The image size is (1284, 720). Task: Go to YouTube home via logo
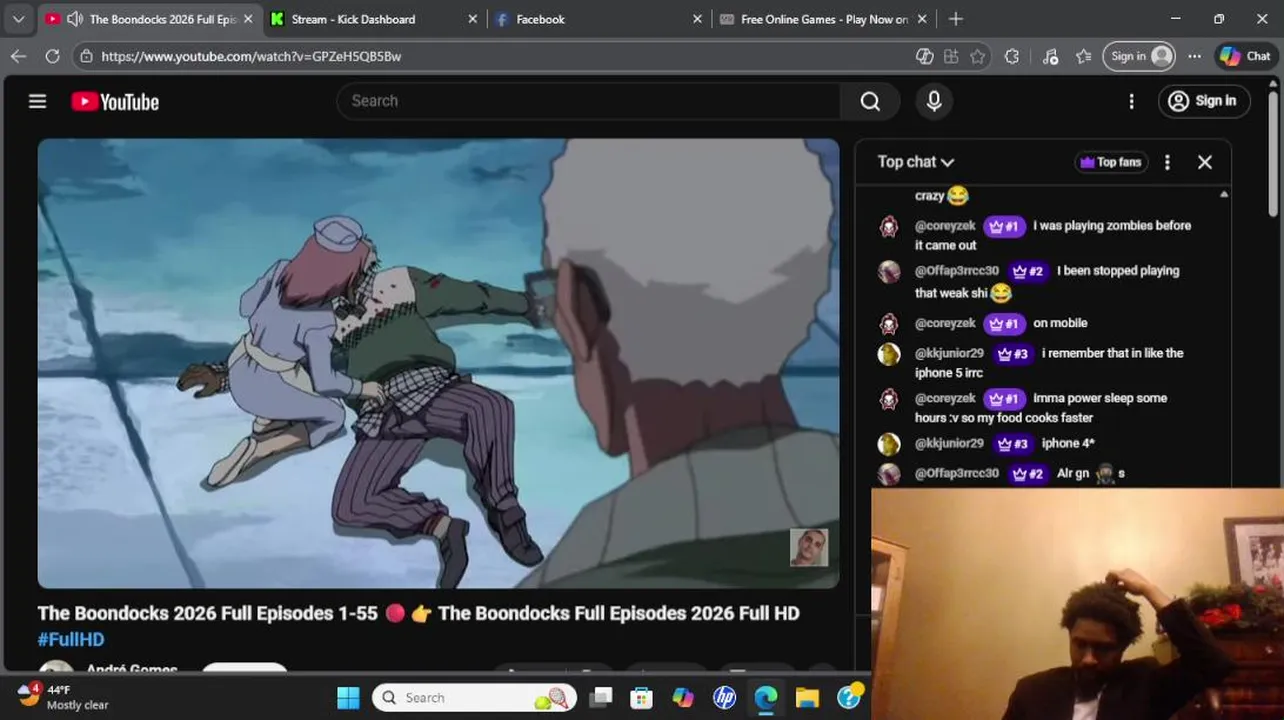pos(115,102)
